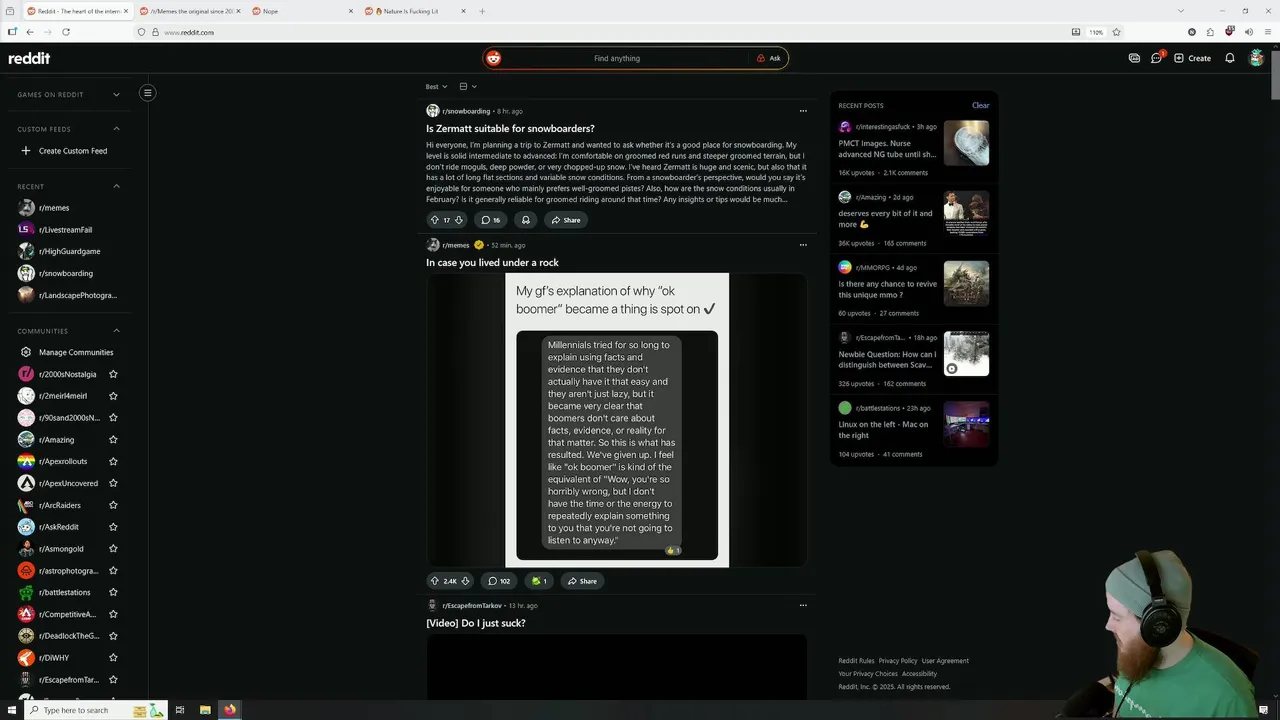
Task: View the award count on the memes post
Action: pyautogui.click(x=539, y=581)
